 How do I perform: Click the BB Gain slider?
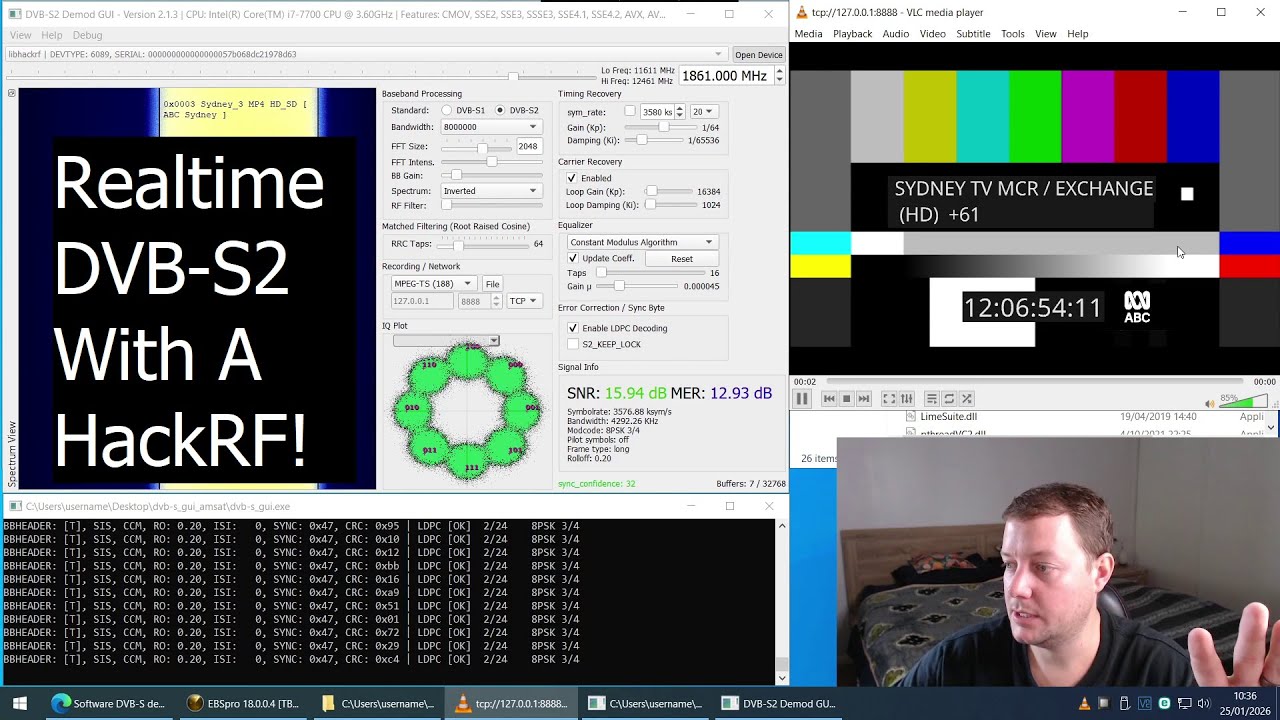click(491, 176)
